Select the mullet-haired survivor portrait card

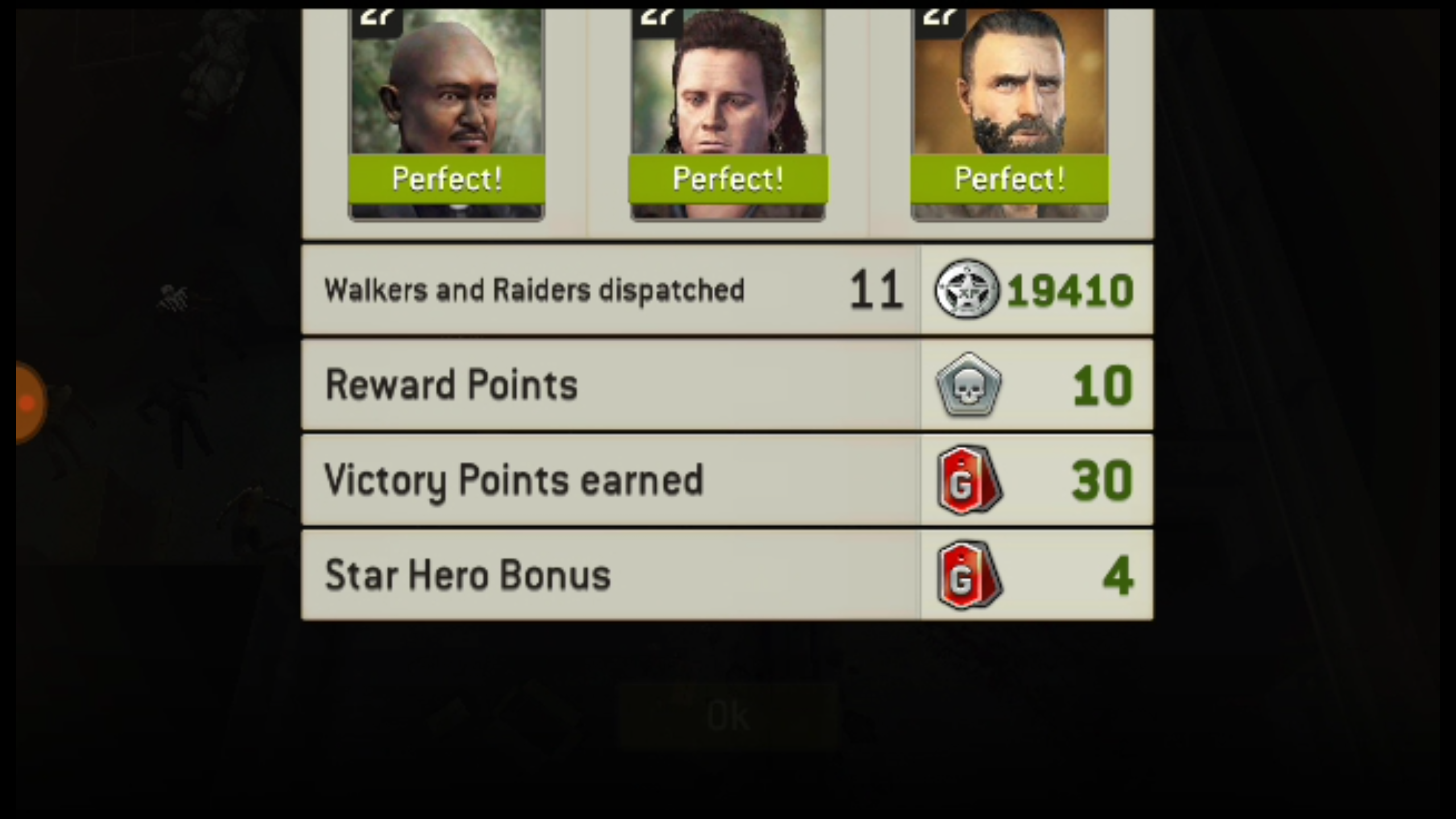(728, 114)
